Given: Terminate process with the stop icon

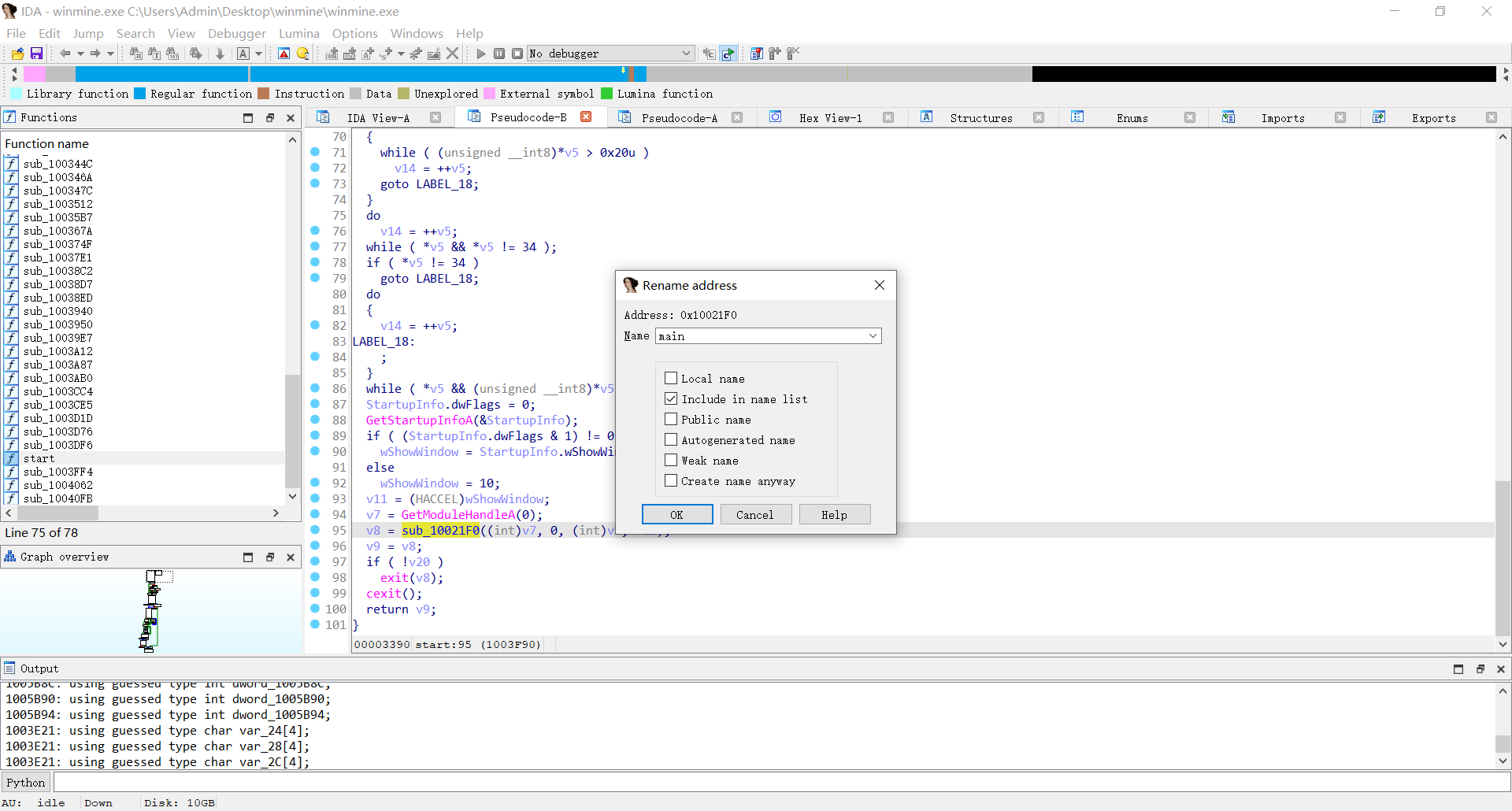Looking at the screenshot, I should 517,54.
